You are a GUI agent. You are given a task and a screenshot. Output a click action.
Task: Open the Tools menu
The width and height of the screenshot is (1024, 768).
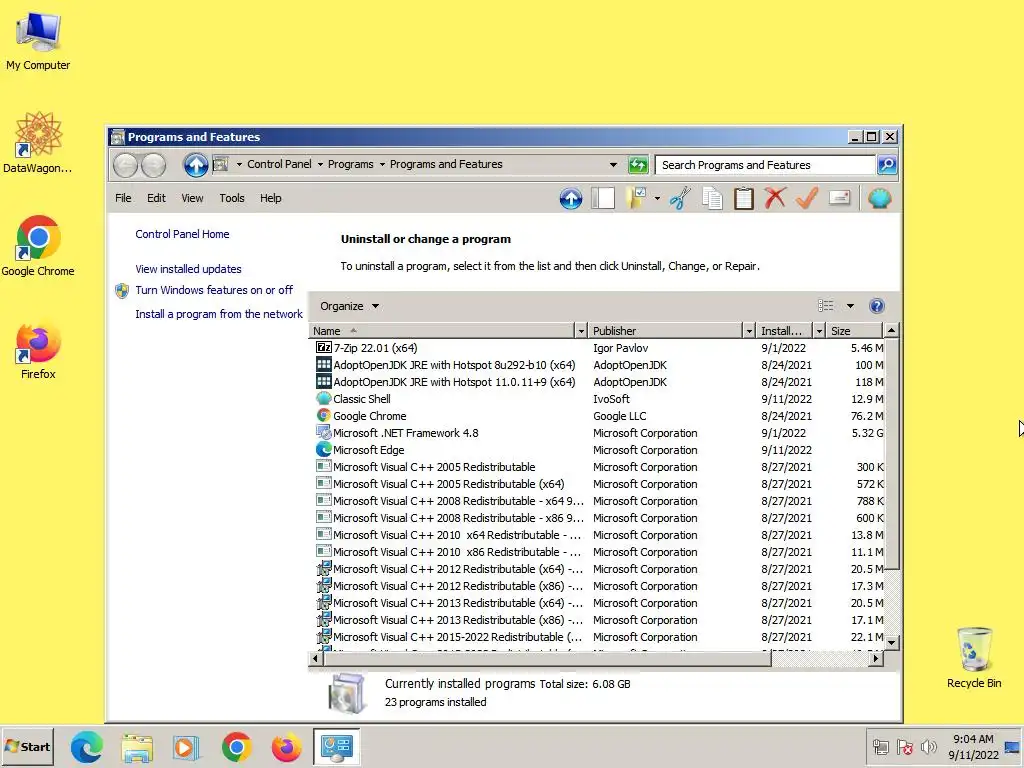pyautogui.click(x=232, y=198)
